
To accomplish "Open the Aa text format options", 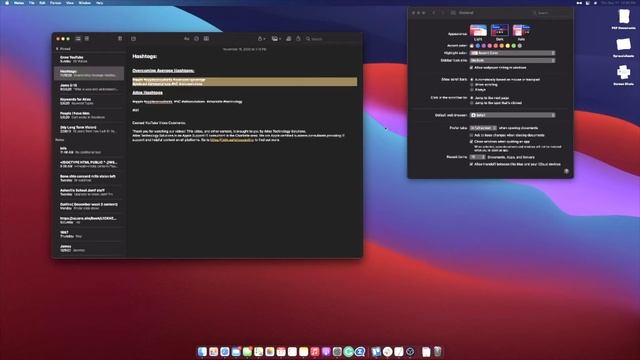I will 187,38.
